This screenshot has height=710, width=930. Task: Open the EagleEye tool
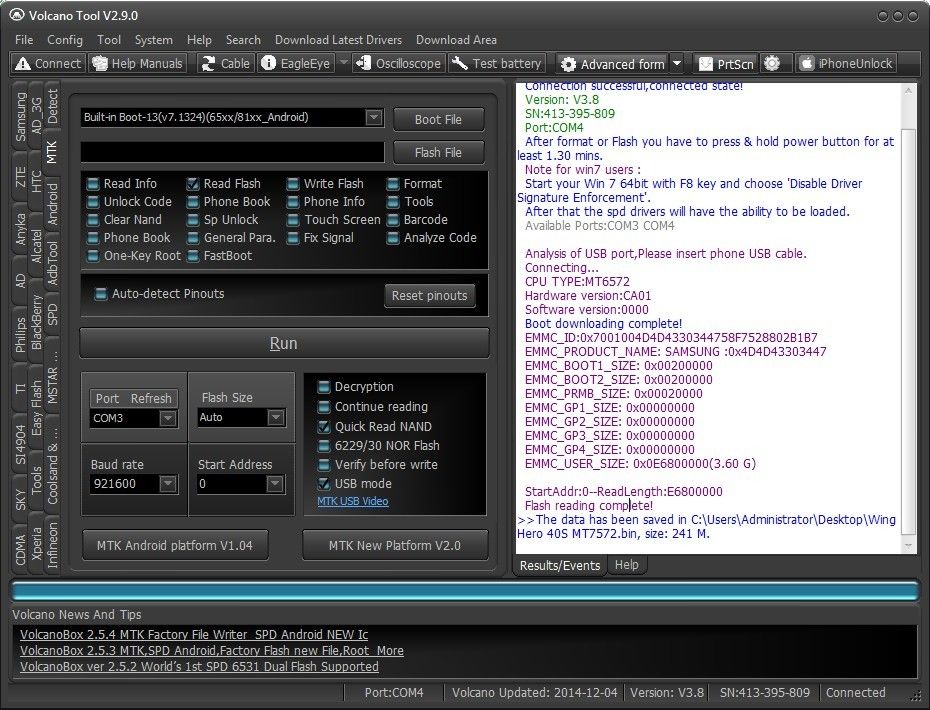(269, 64)
